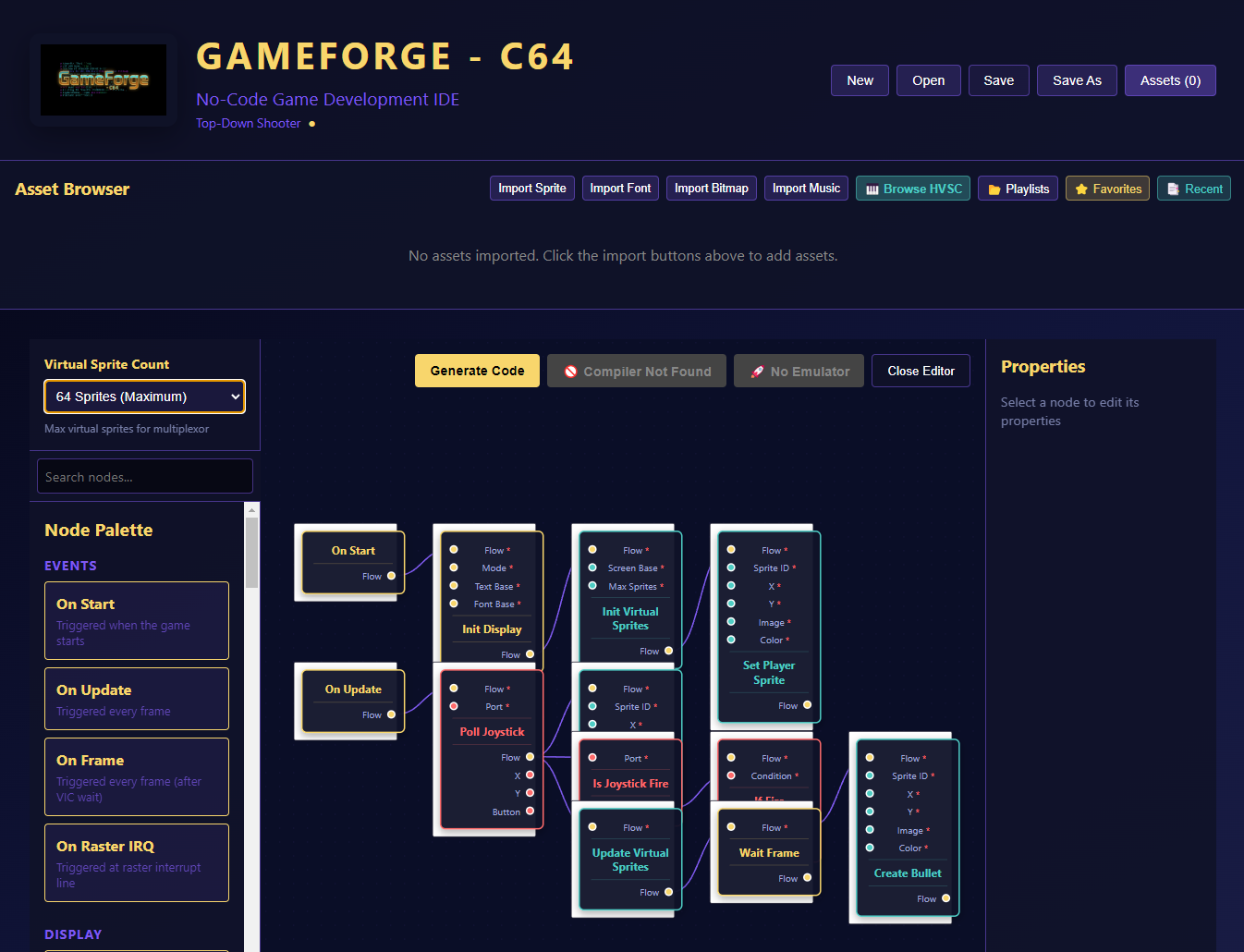Click the Node Palette scroll up arrow
Viewport: 1244px width, 952px height.
[x=251, y=509]
